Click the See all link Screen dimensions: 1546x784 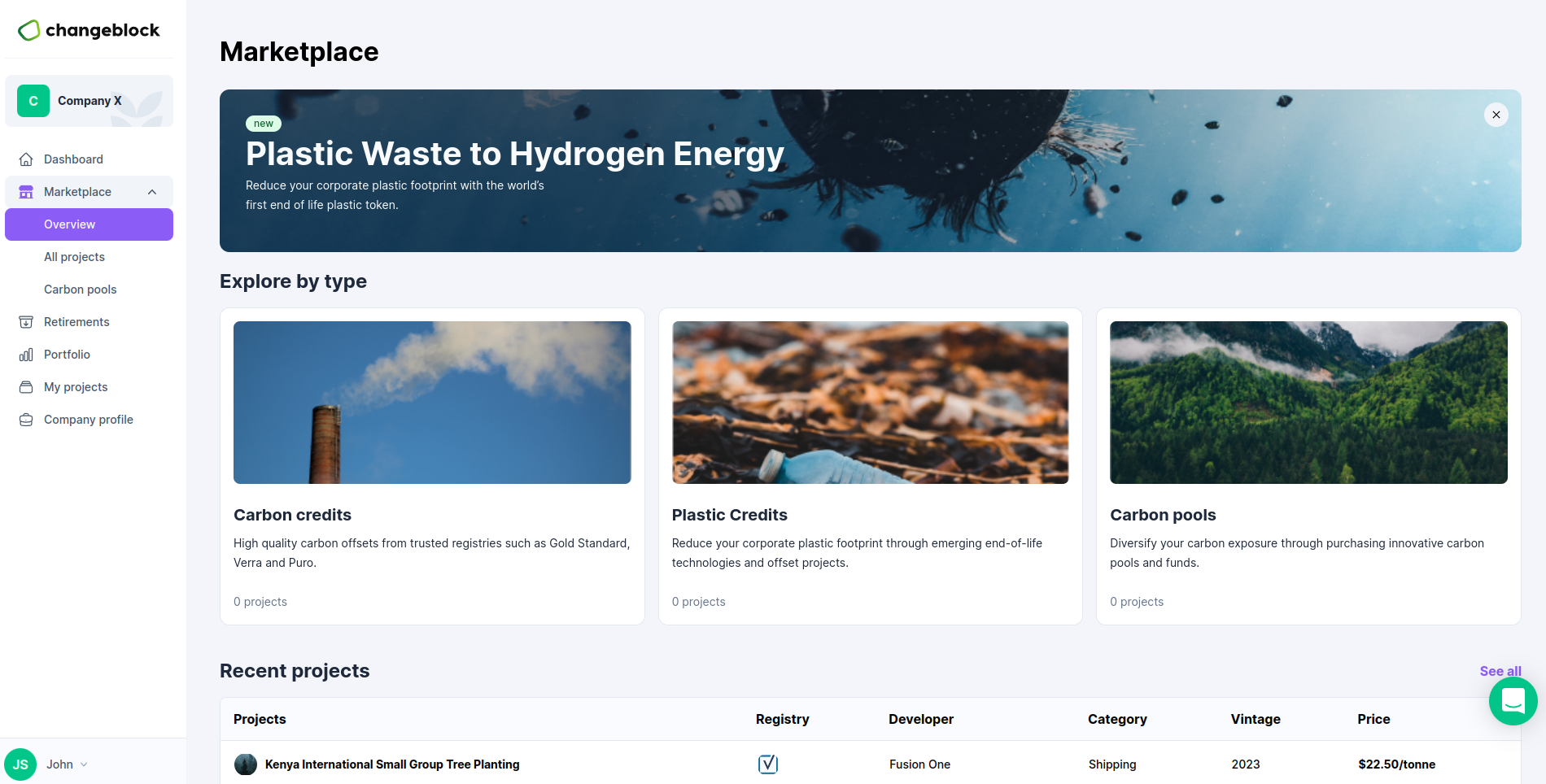[x=1500, y=671]
